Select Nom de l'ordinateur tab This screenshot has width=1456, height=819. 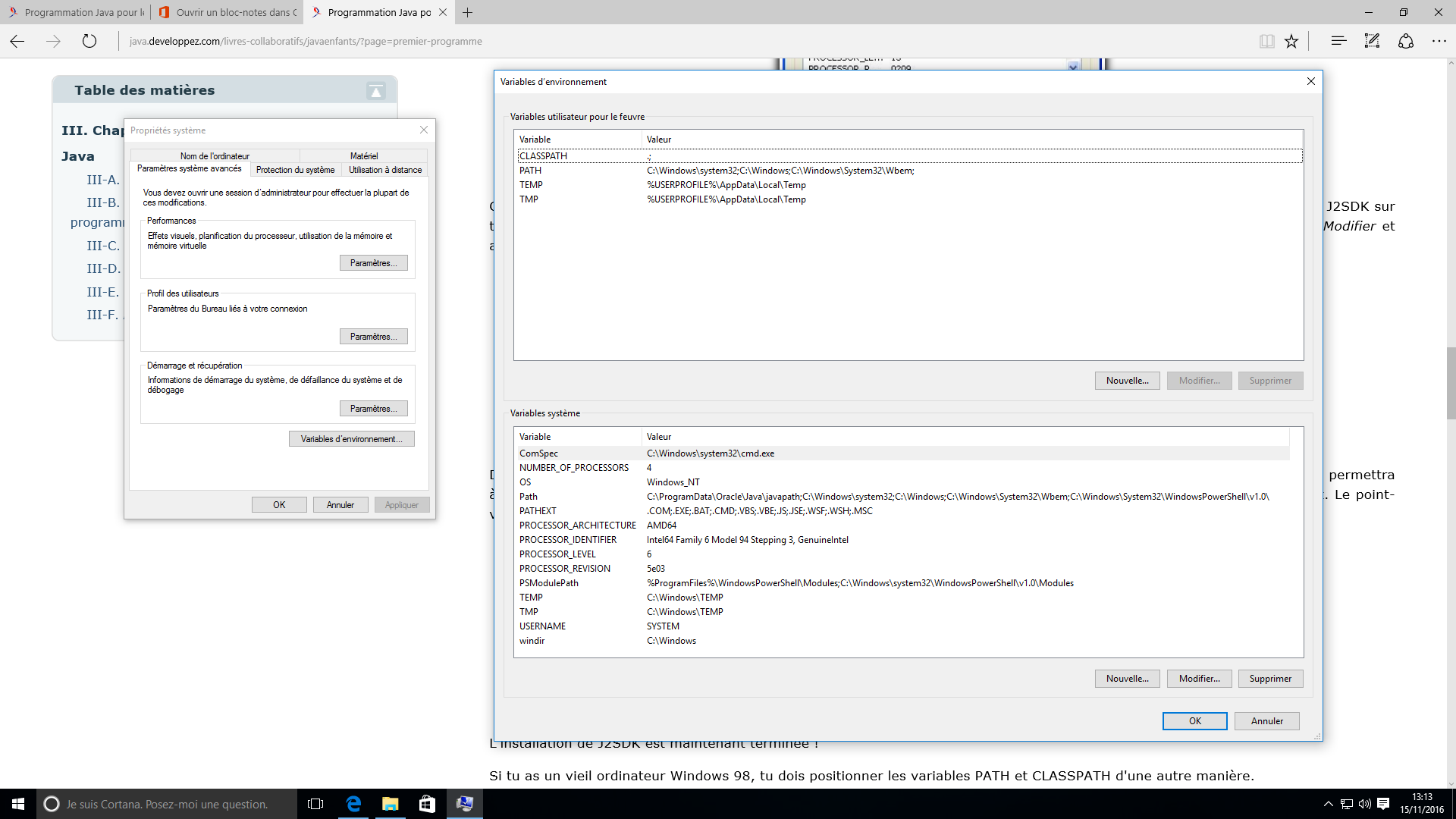tap(215, 155)
